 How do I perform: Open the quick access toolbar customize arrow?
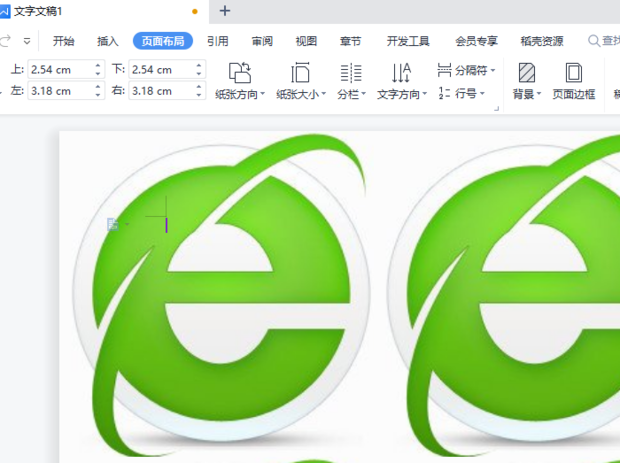[27, 41]
